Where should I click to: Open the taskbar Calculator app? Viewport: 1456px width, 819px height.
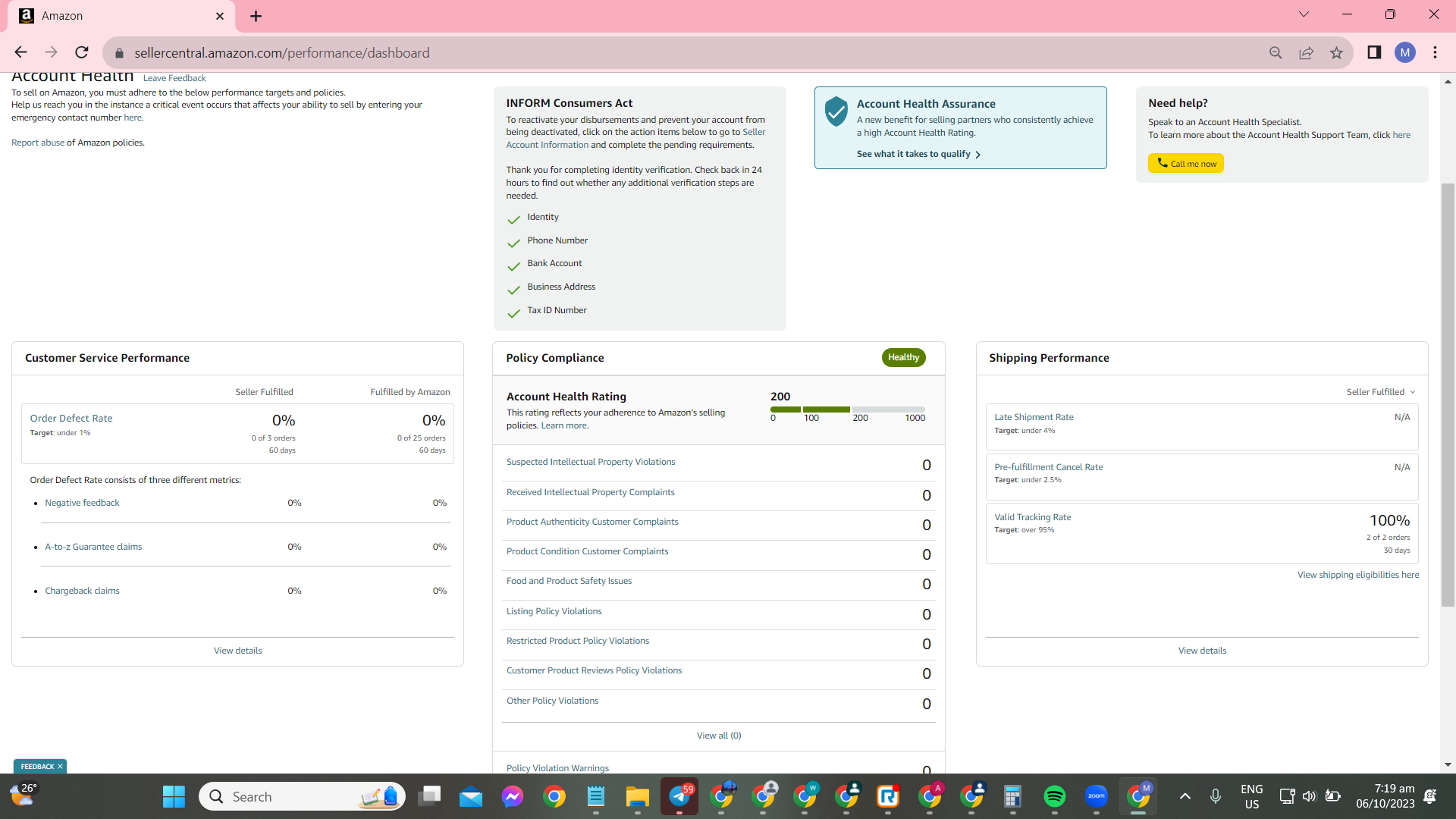(x=1012, y=796)
